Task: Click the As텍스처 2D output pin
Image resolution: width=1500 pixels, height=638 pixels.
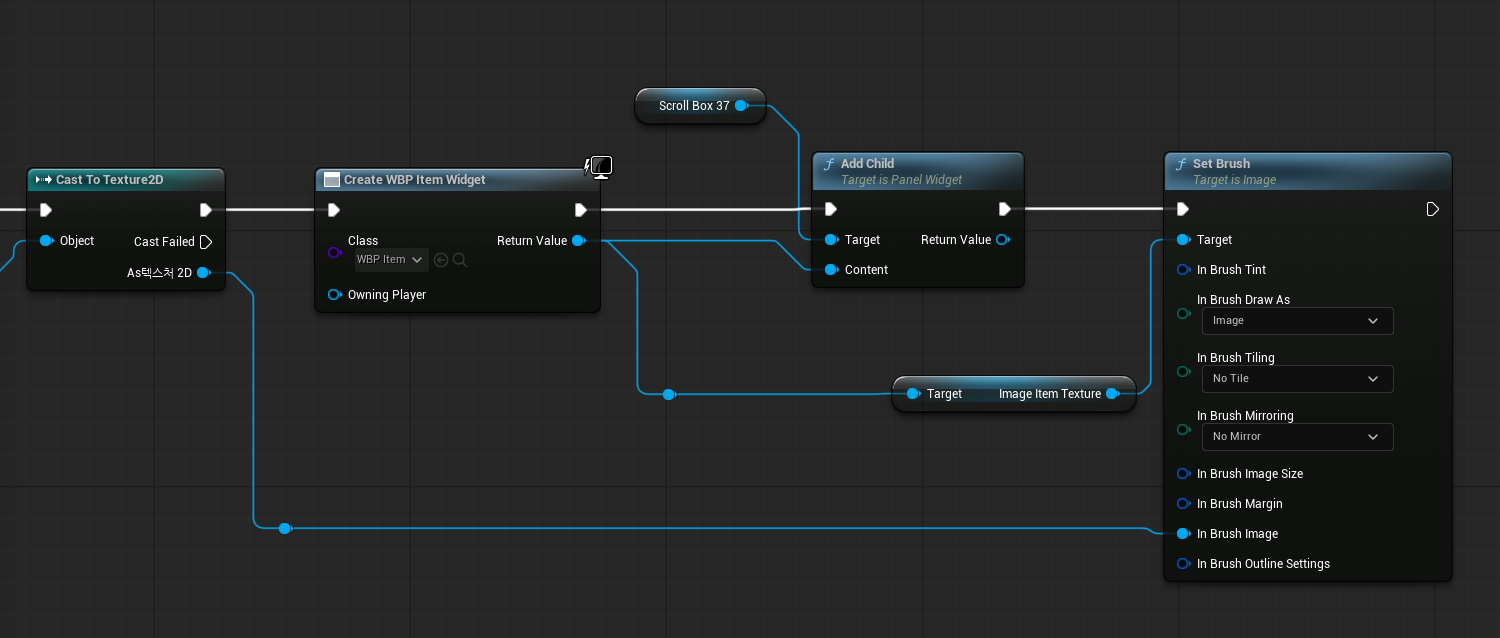Action: 204,272
